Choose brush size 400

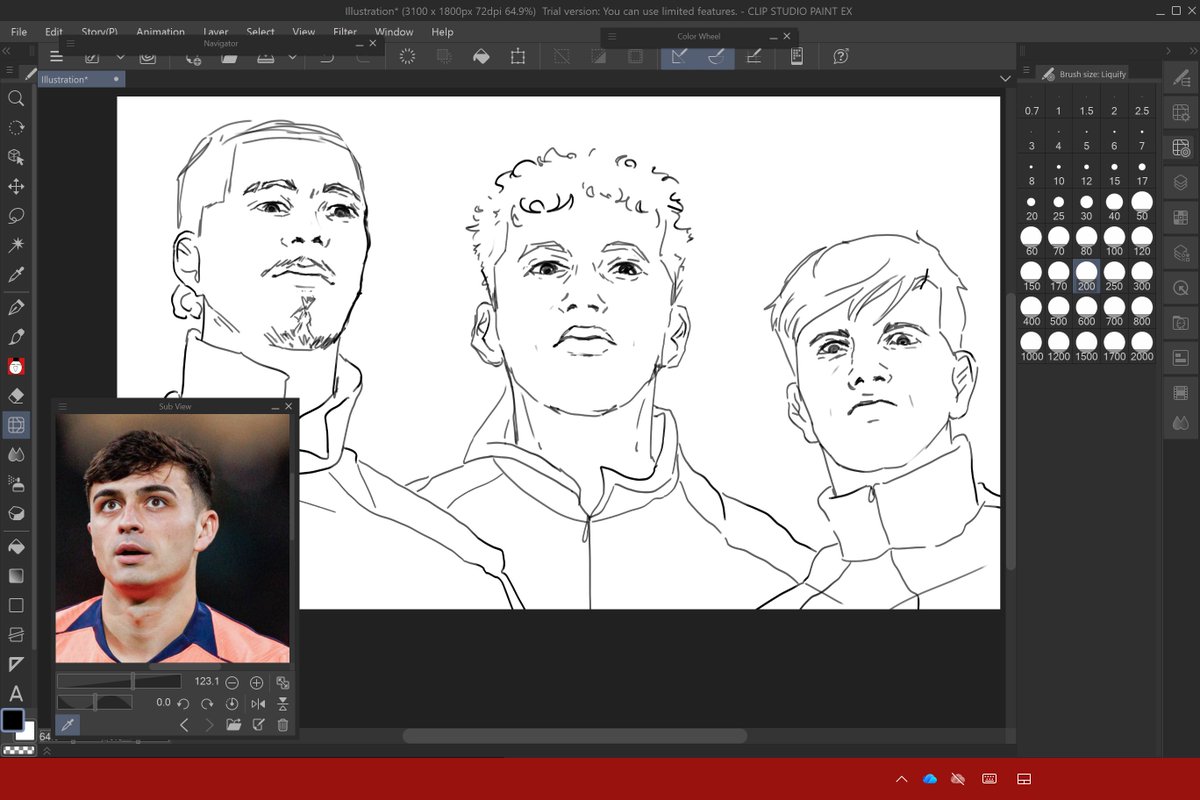[1031, 311]
